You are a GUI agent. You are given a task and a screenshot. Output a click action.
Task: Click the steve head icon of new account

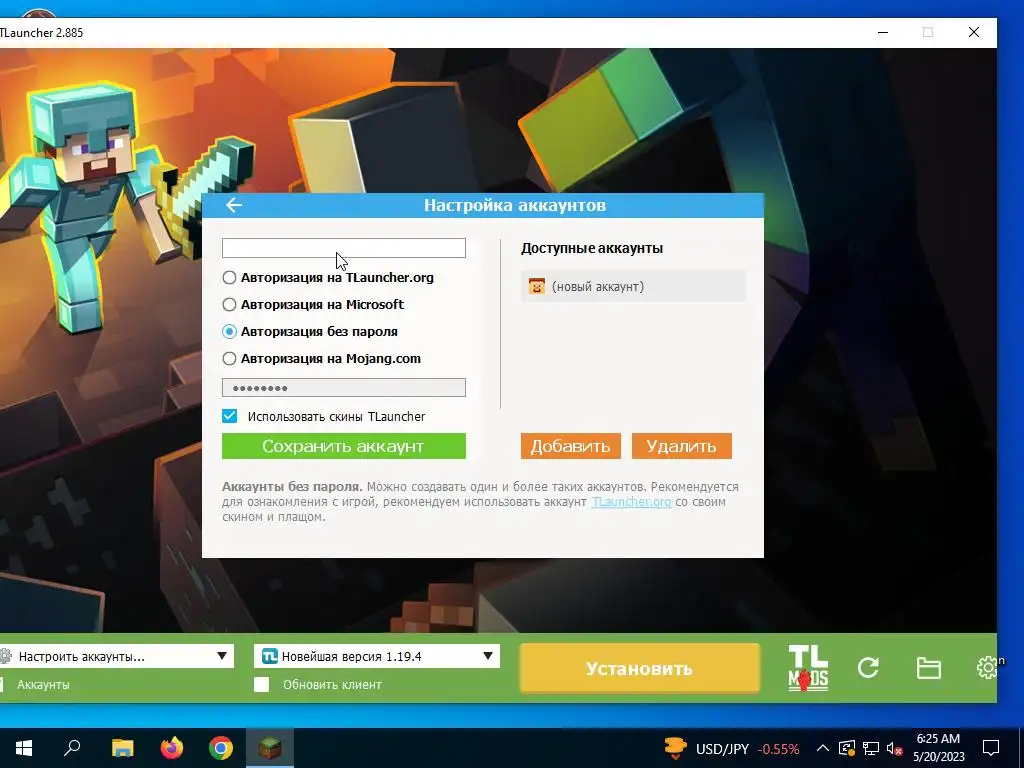point(536,286)
